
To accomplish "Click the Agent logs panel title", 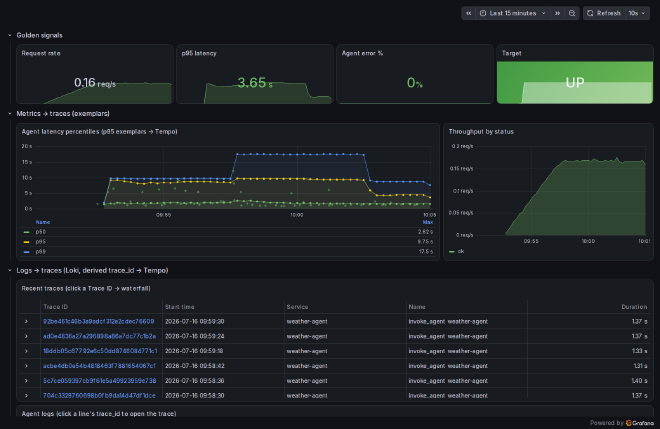I will [99, 414].
